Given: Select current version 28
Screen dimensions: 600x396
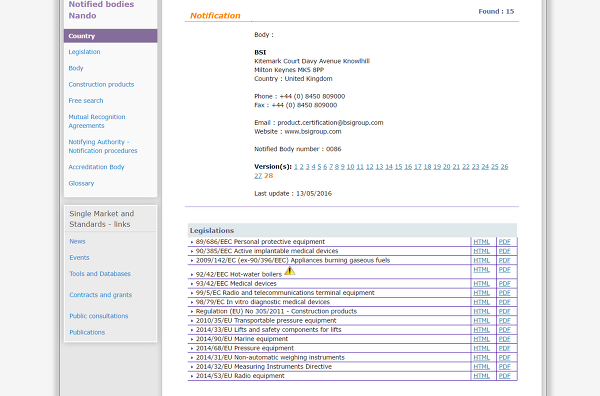Looking at the screenshot, I should pyautogui.click(x=269, y=176).
